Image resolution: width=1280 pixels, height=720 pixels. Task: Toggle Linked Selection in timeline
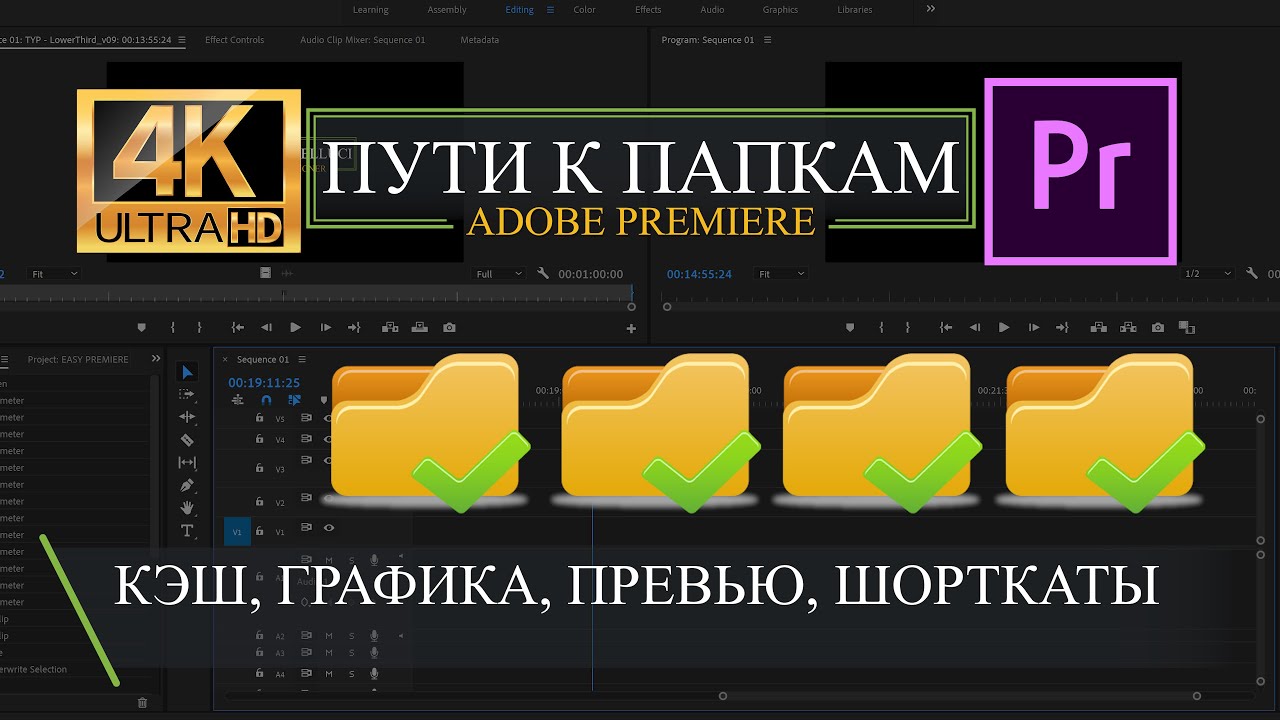pos(294,400)
